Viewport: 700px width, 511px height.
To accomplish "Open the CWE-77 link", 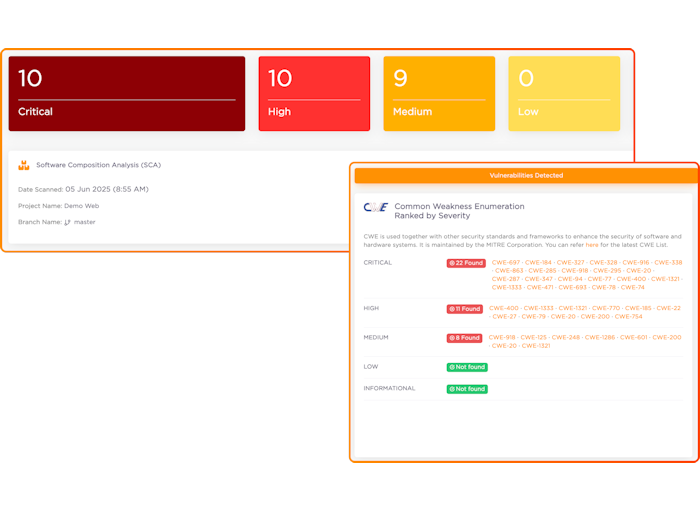I will click(600, 279).
